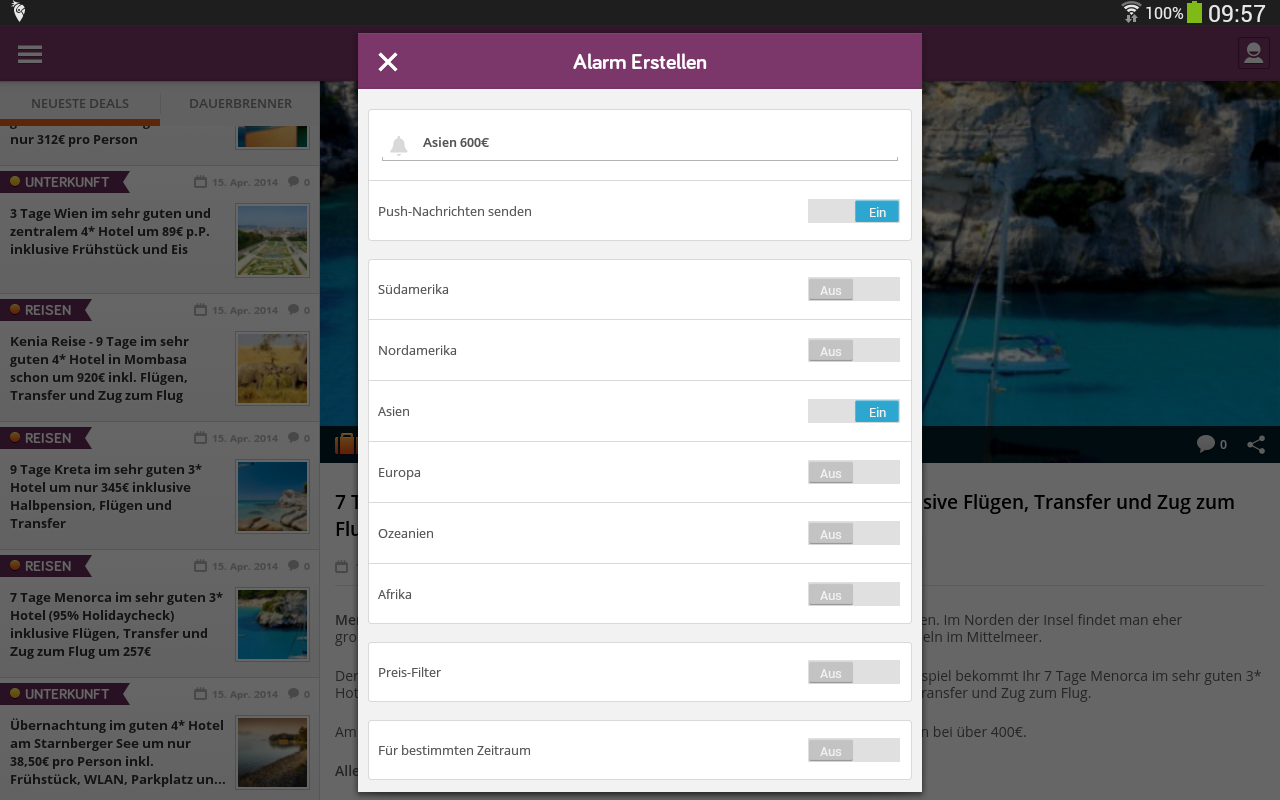Enable the Europa region toggle
This screenshot has width=1280, height=800.
(x=854, y=473)
